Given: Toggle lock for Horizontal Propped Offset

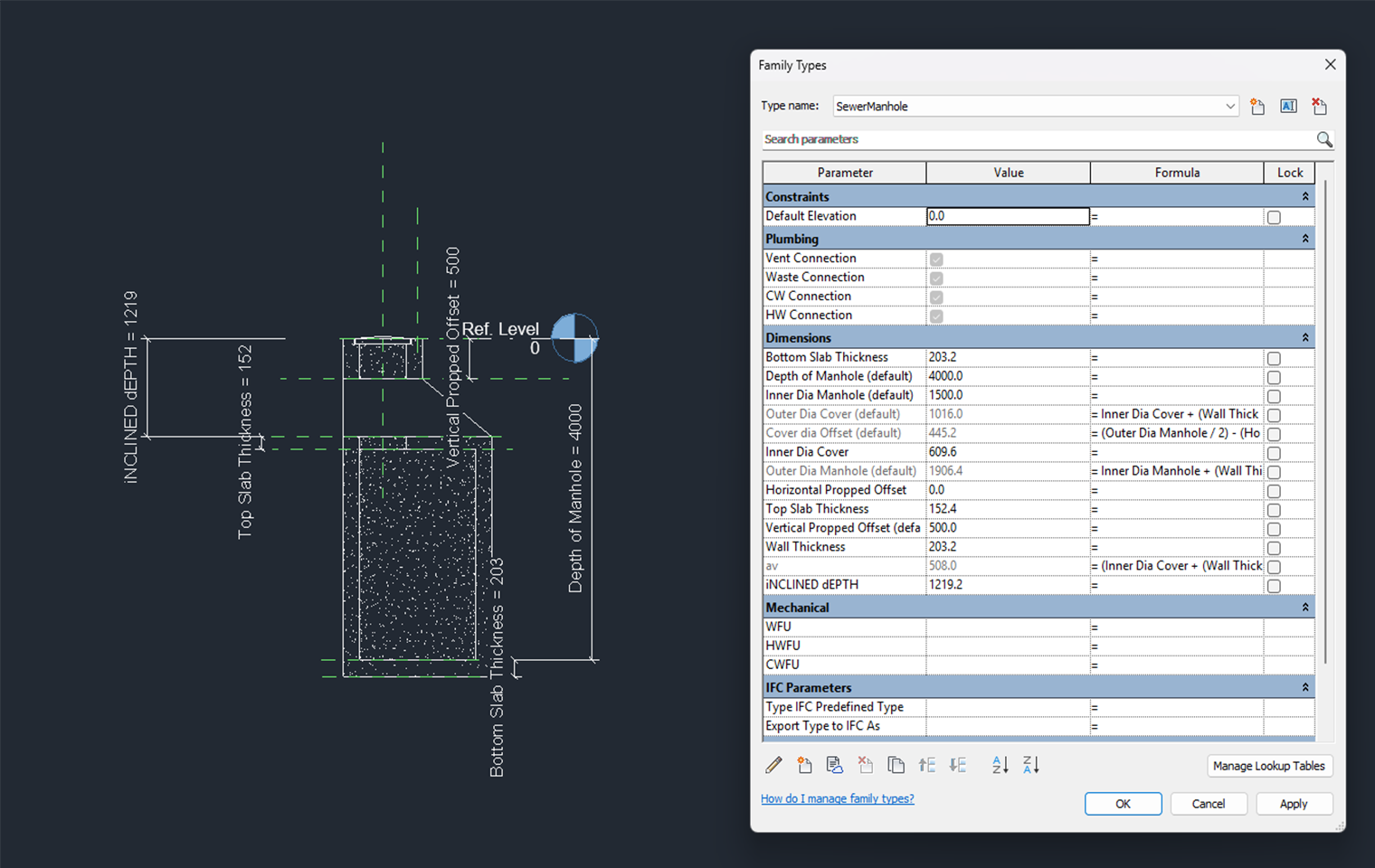Looking at the screenshot, I should coord(1274,491).
